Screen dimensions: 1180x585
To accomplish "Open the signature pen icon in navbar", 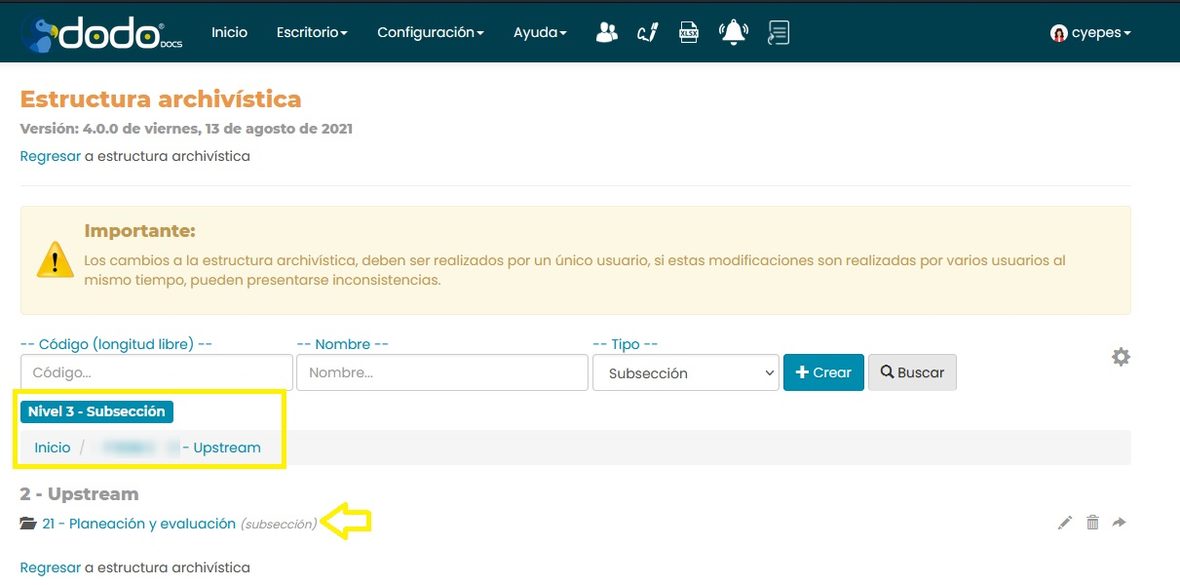I will pos(648,32).
